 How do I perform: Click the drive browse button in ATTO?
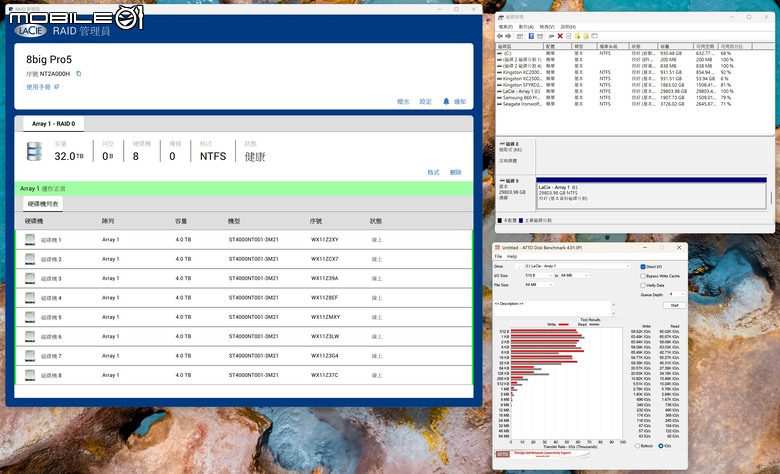(519, 267)
